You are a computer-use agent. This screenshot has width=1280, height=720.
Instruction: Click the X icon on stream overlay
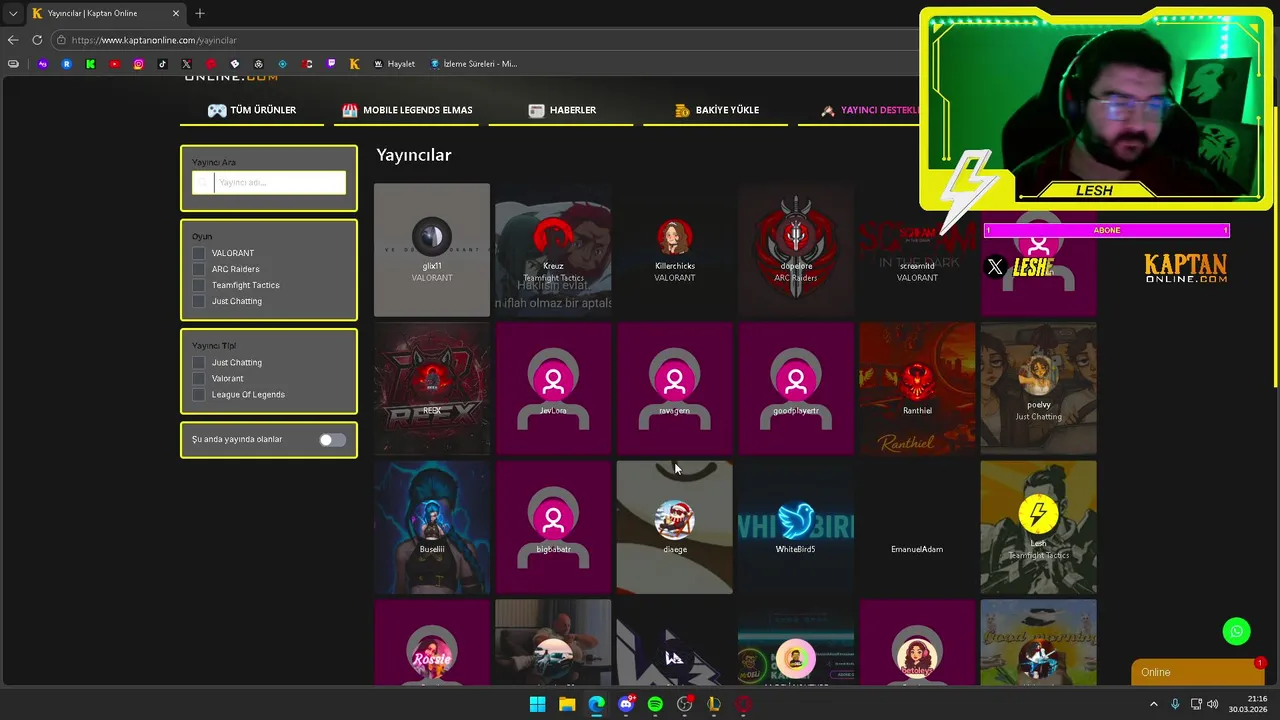[x=995, y=267]
